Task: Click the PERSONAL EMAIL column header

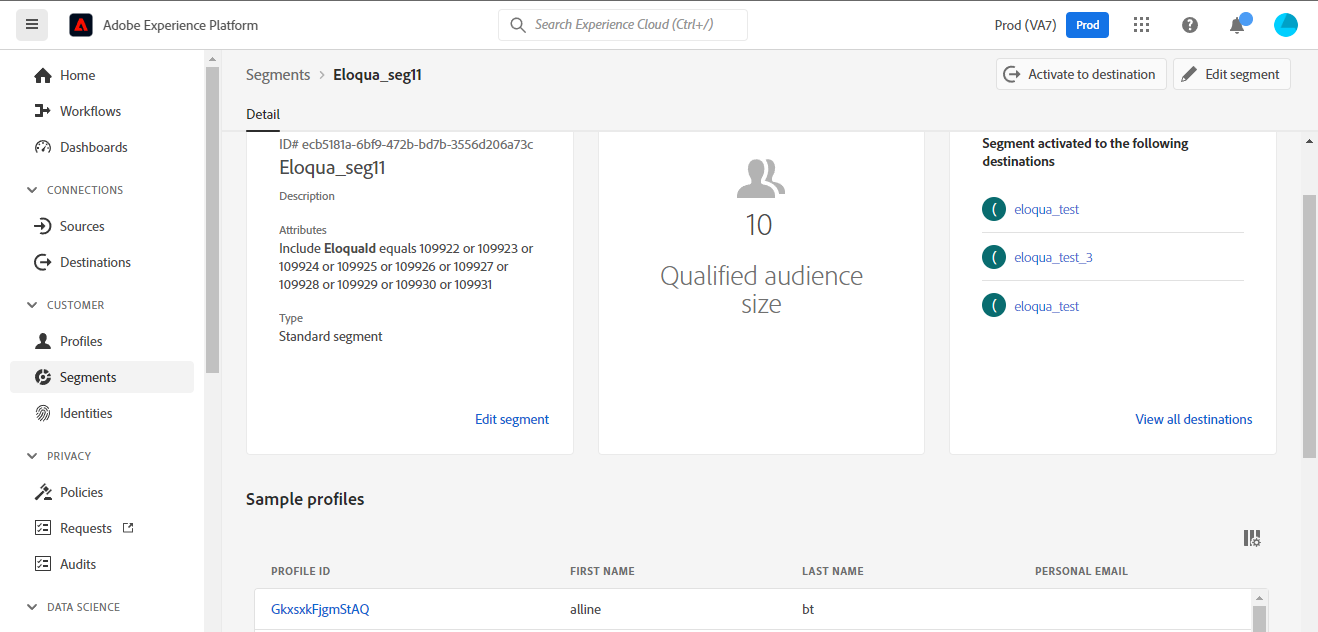Action: pyautogui.click(x=1081, y=571)
